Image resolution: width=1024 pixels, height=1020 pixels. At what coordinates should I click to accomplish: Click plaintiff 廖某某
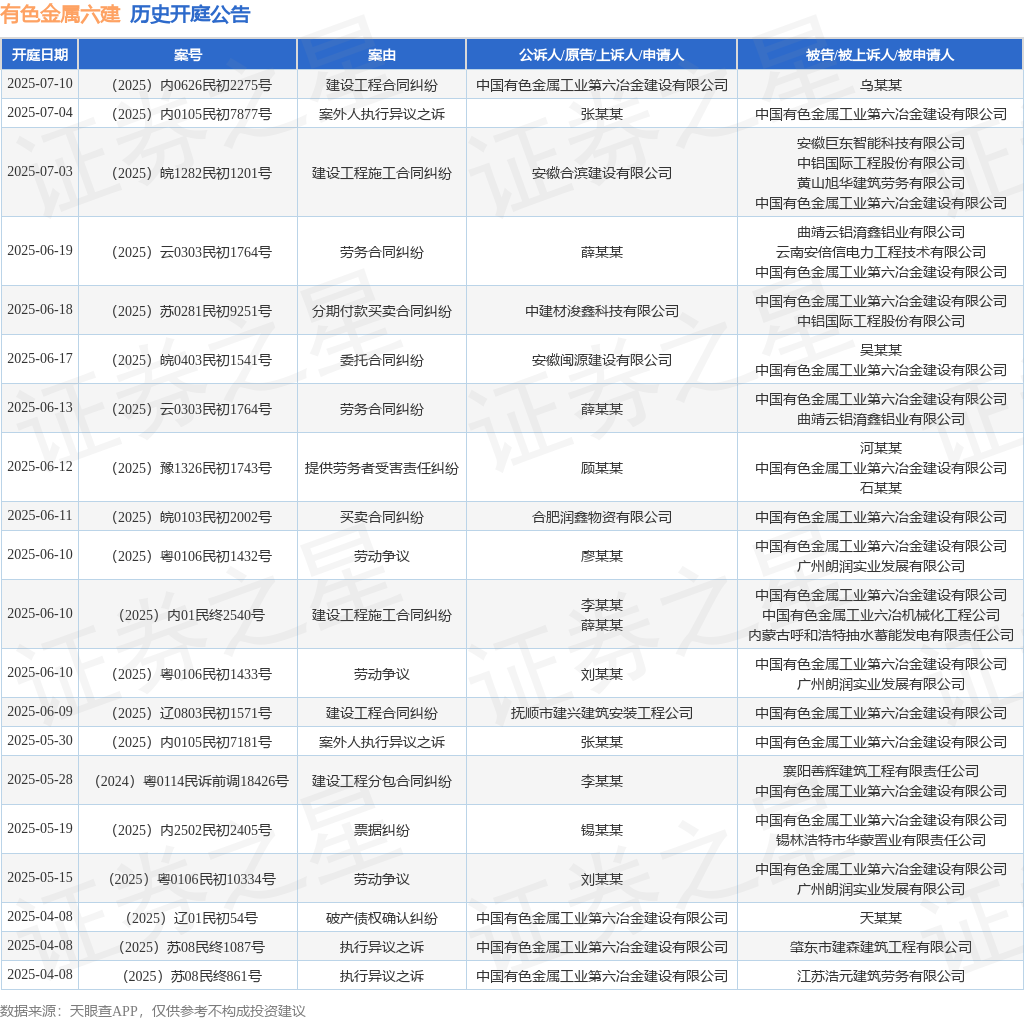coord(601,556)
